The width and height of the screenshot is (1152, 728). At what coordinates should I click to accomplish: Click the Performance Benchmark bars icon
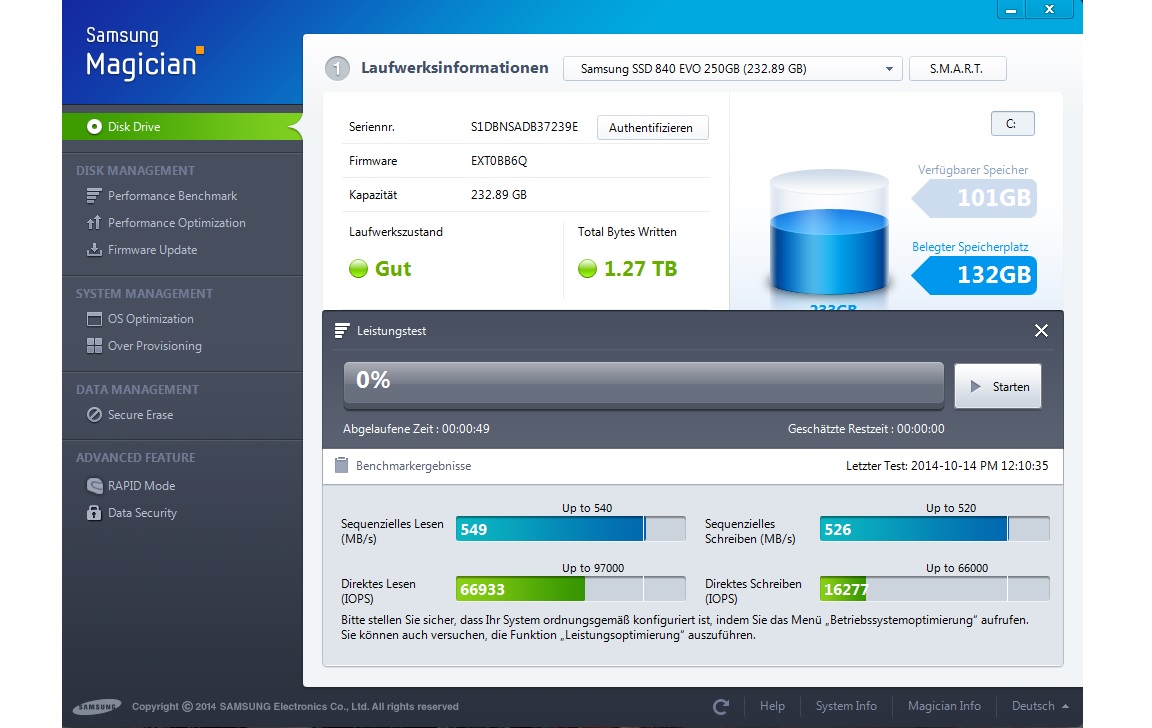click(94, 195)
